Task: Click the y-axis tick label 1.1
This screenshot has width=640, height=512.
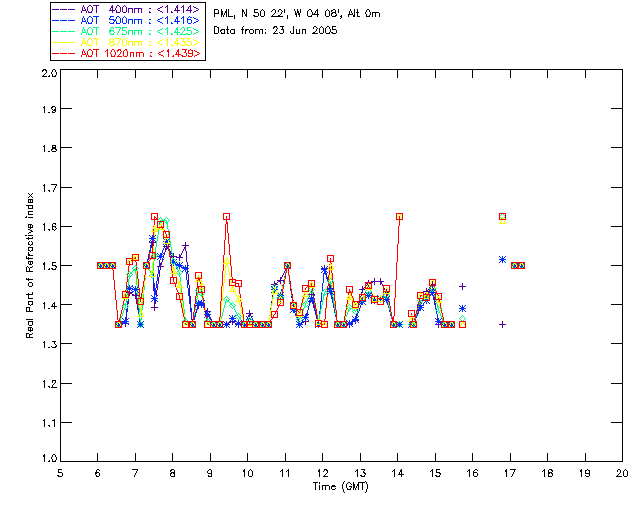Action: coord(49,423)
